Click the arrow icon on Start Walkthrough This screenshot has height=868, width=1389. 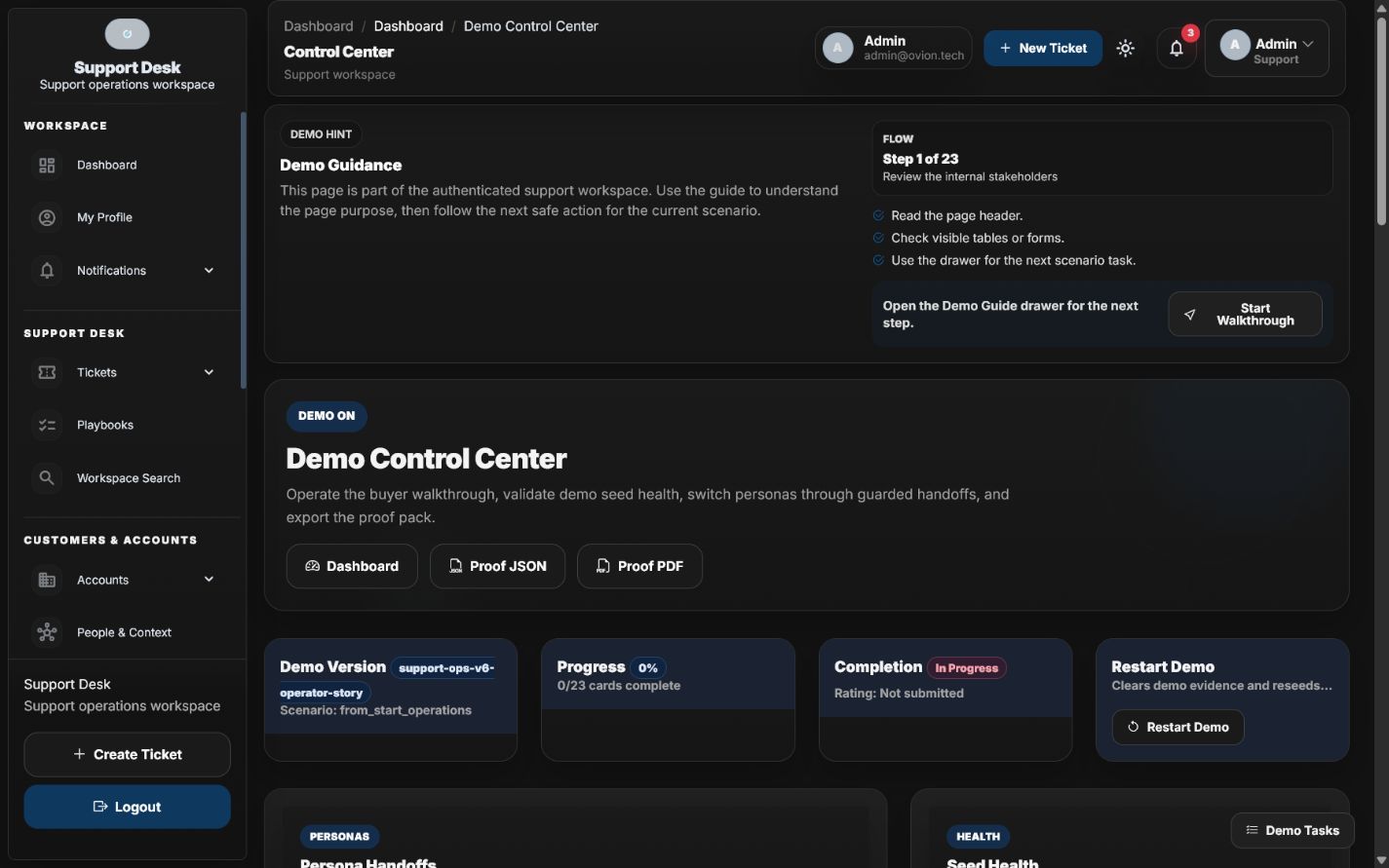pyautogui.click(x=1189, y=315)
